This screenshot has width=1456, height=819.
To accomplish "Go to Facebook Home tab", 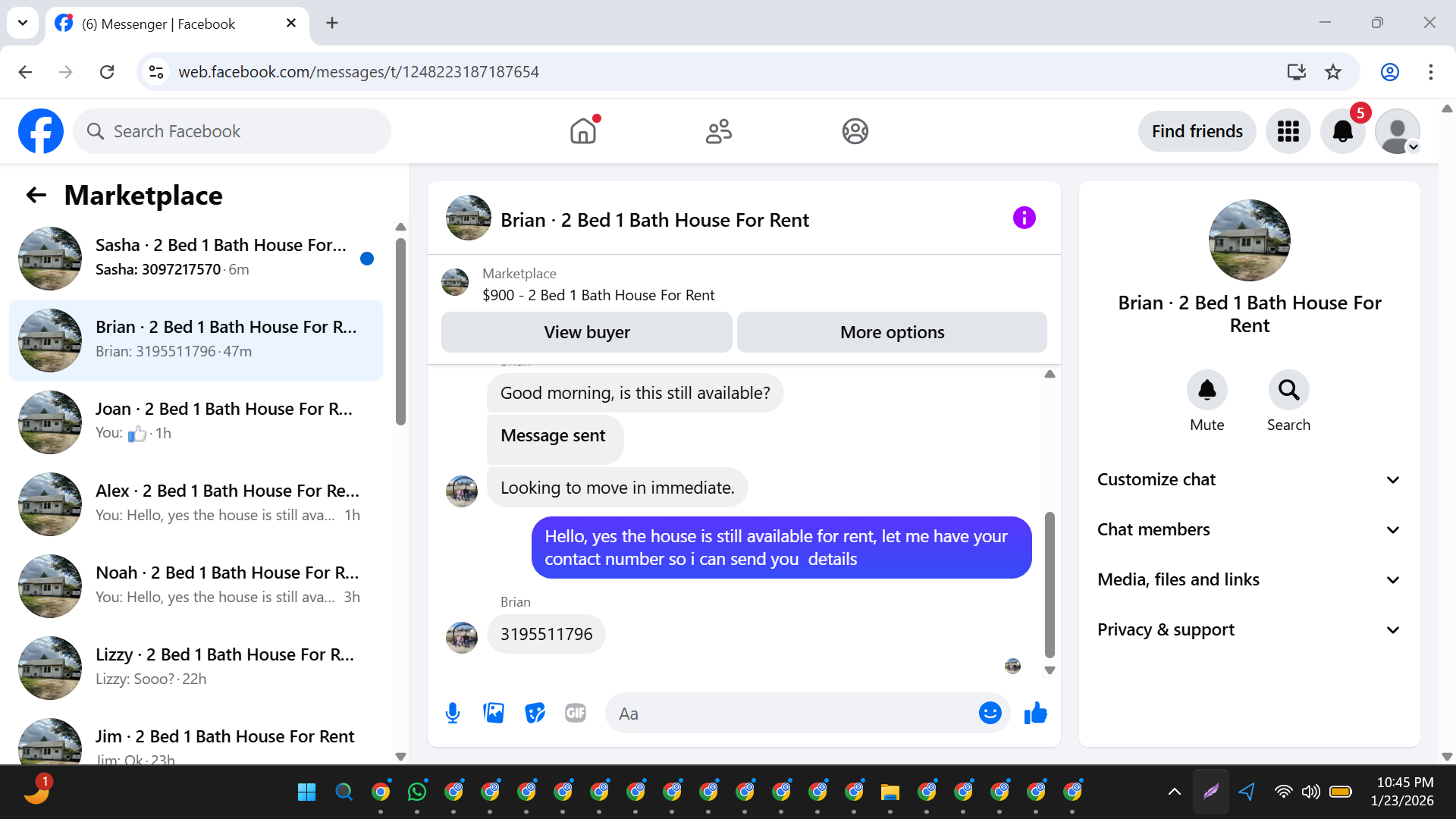I will point(583,131).
